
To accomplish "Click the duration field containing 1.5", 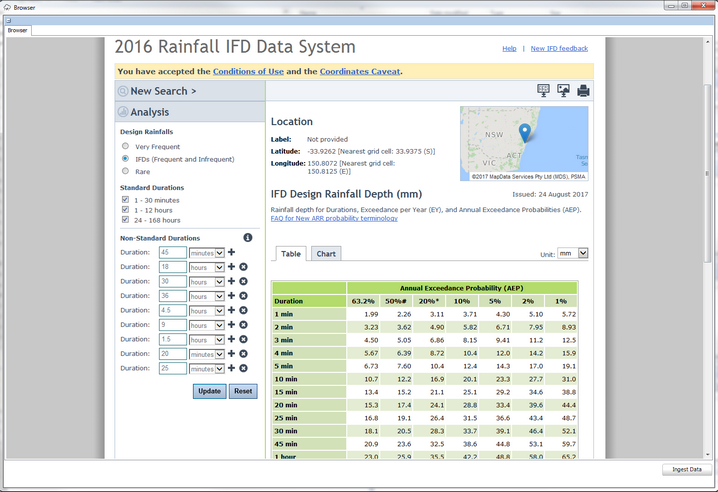I will point(172,340).
